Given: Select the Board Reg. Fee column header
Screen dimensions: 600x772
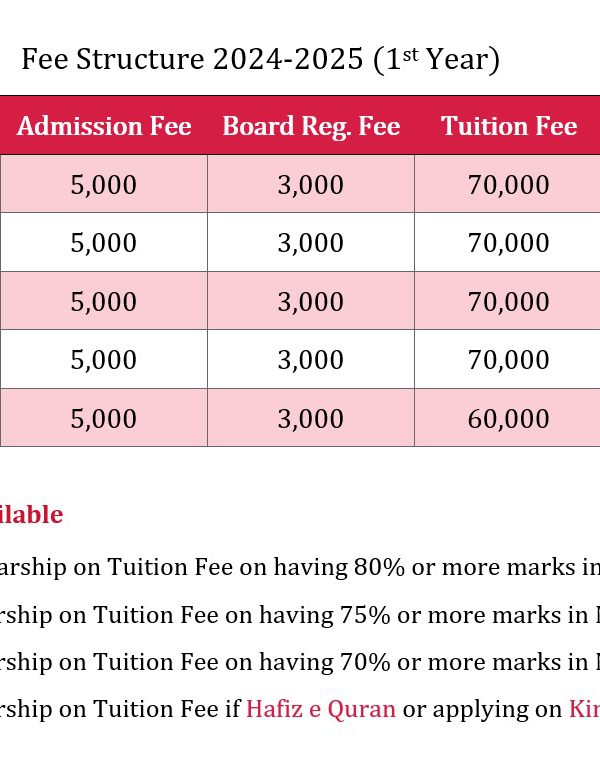Looking at the screenshot, I should pos(311,126).
